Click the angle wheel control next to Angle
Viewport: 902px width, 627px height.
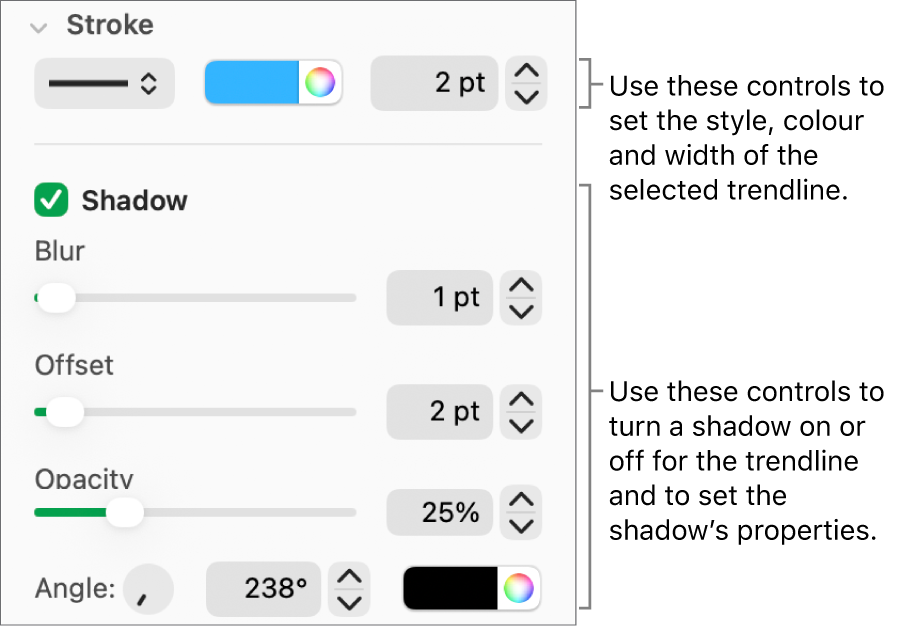click(147, 589)
